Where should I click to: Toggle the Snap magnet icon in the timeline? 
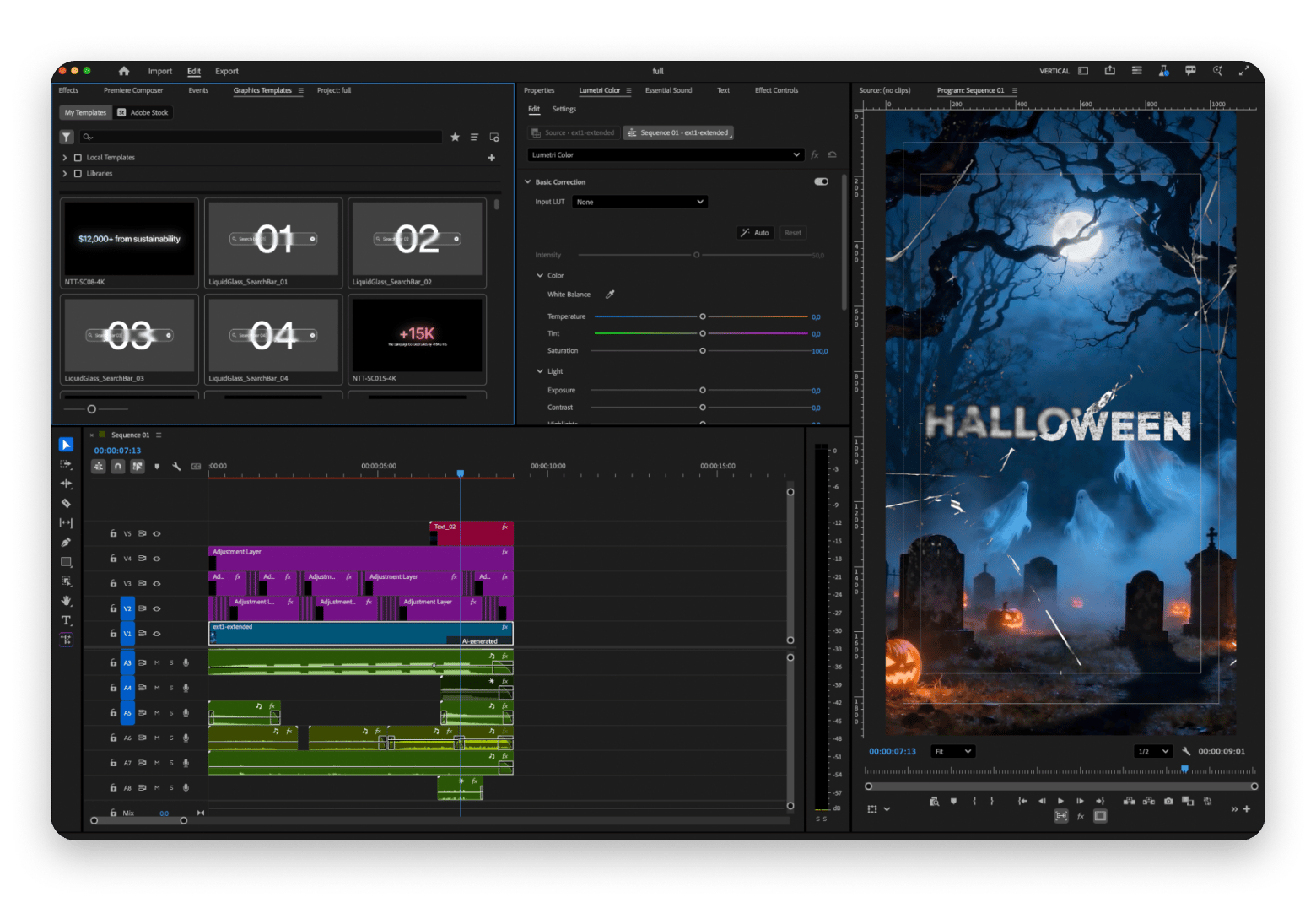coord(117,466)
